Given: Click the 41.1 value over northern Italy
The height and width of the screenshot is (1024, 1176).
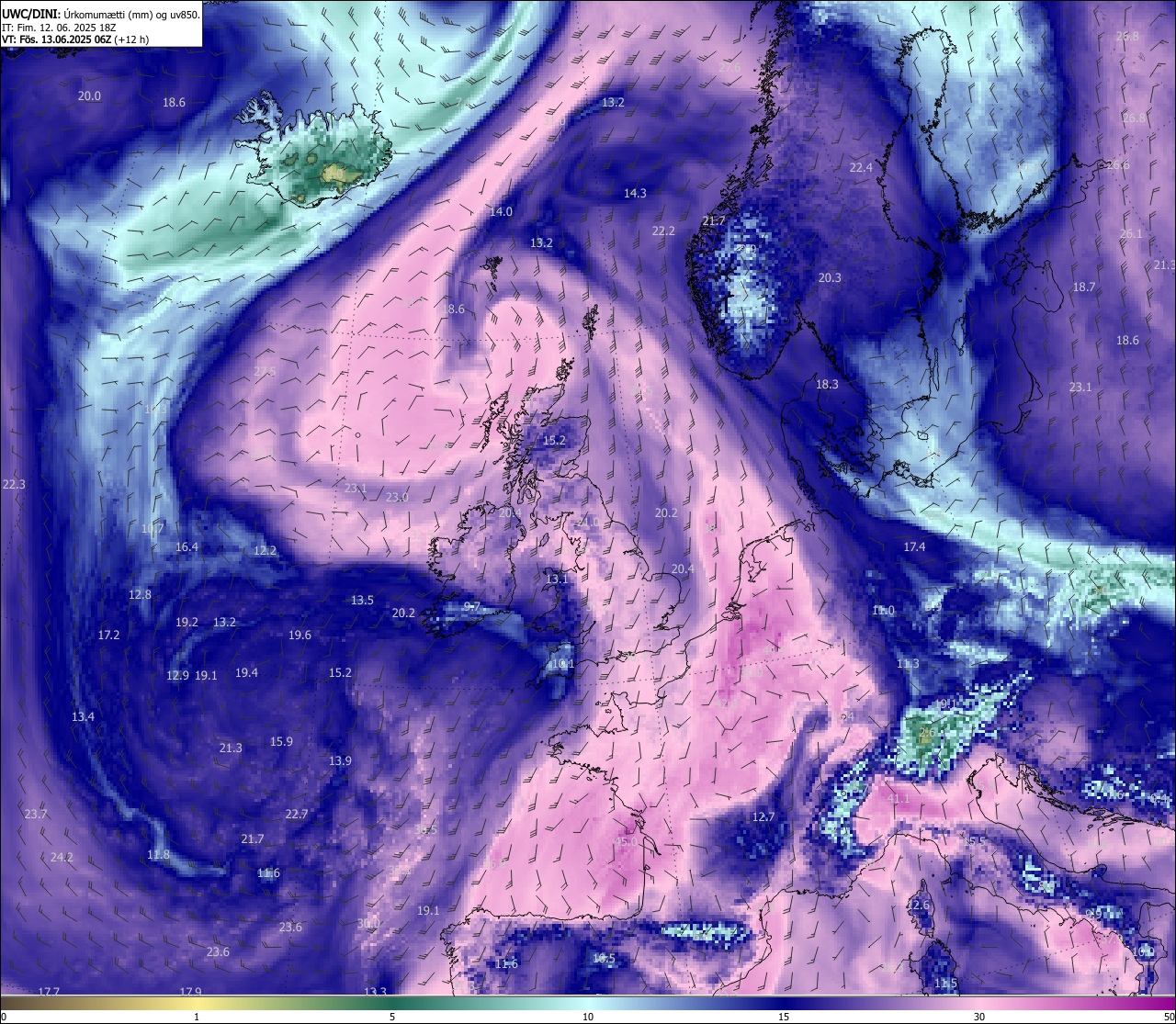Looking at the screenshot, I should [x=898, y=799].
